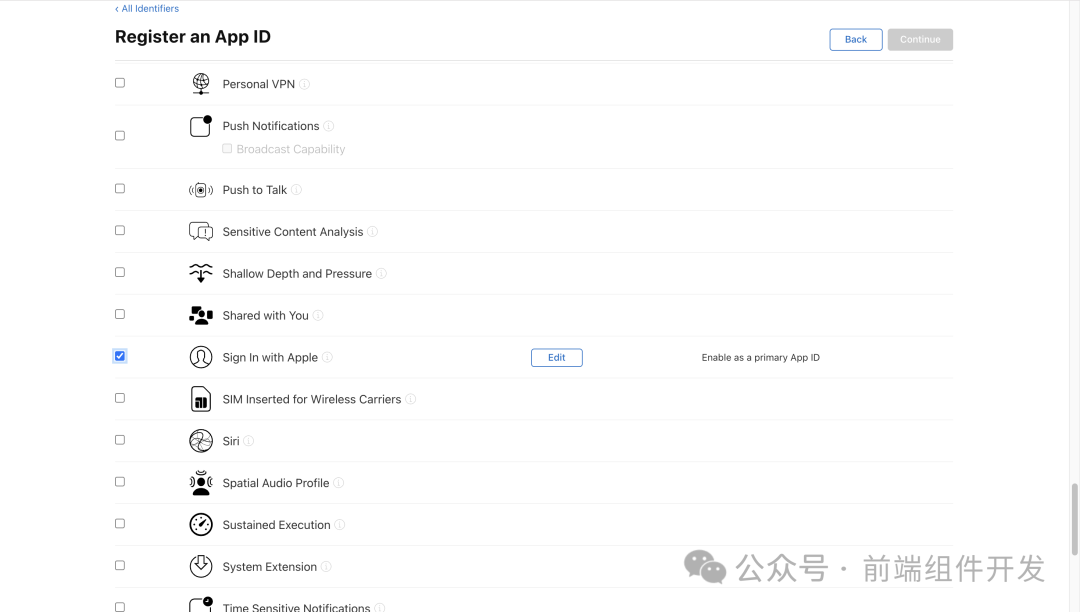Click the 'Siri' capability label
Screen dimensions: 1080x612
click(231, 441)
